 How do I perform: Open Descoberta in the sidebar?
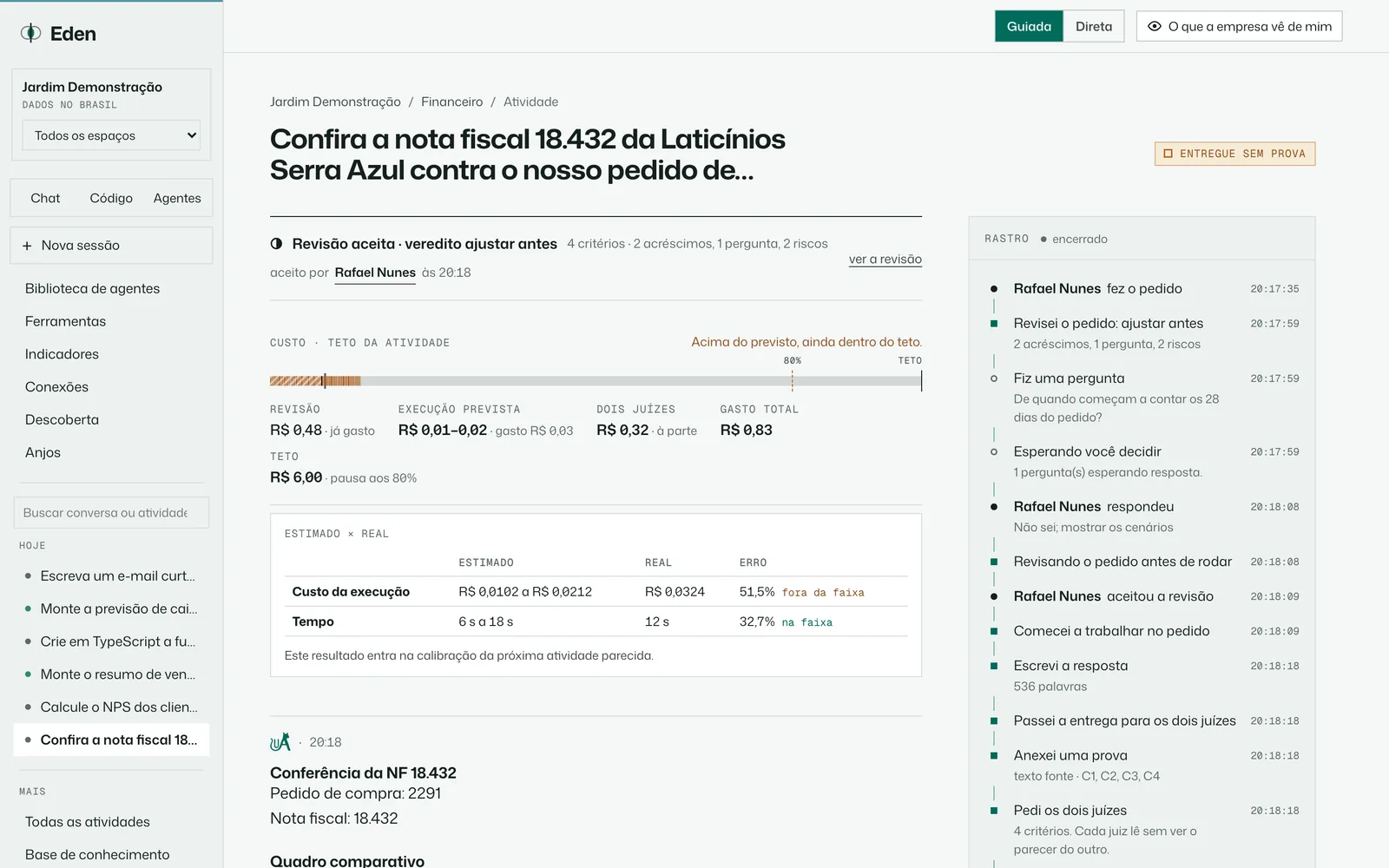click(x=62, y=419)
